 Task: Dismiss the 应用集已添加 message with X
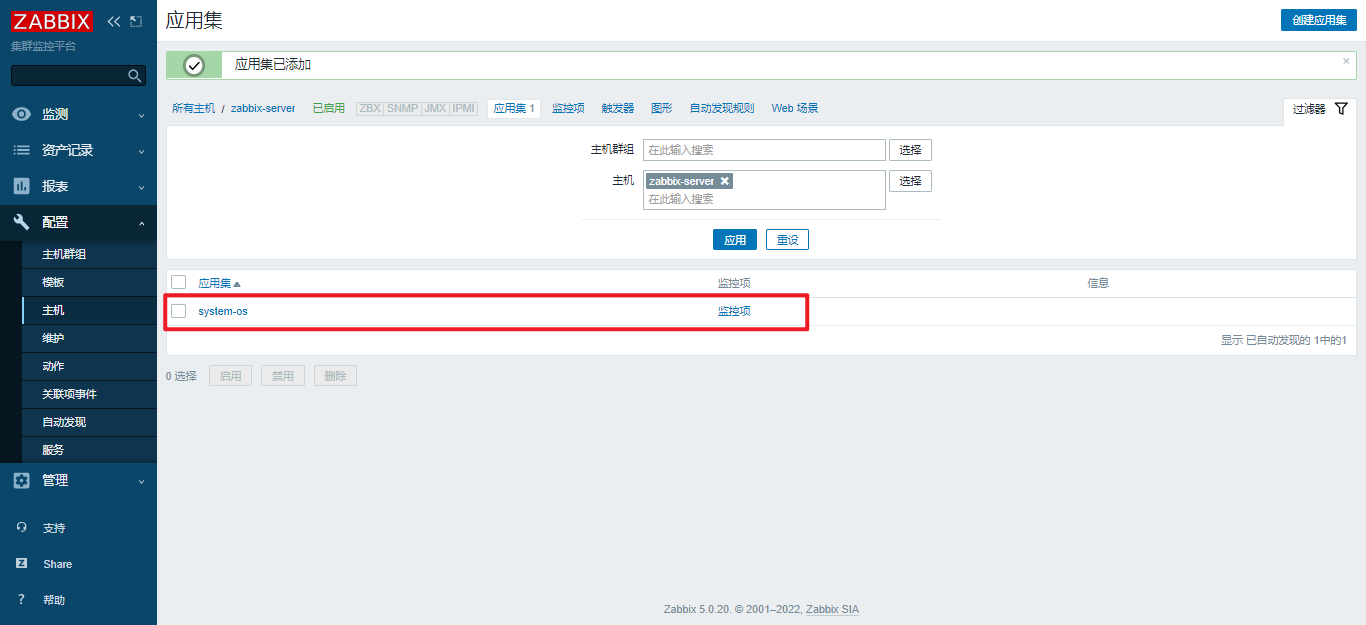(1346, 61)
